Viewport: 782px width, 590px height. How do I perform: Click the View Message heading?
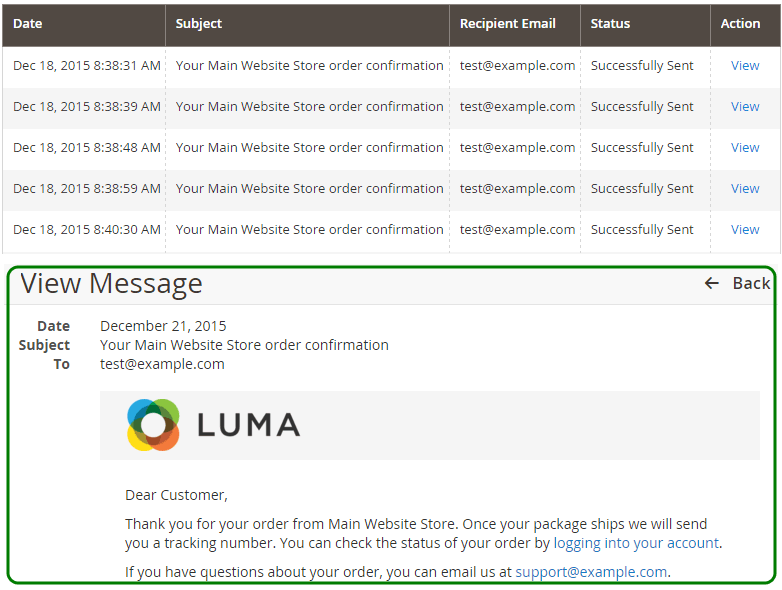point(111,283)
